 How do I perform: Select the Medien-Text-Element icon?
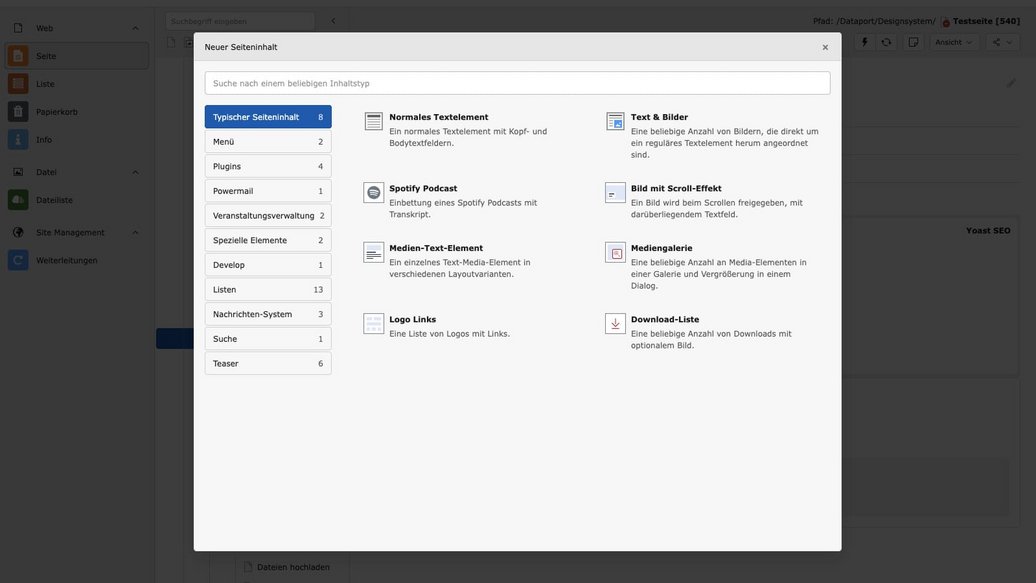[373, 252]
